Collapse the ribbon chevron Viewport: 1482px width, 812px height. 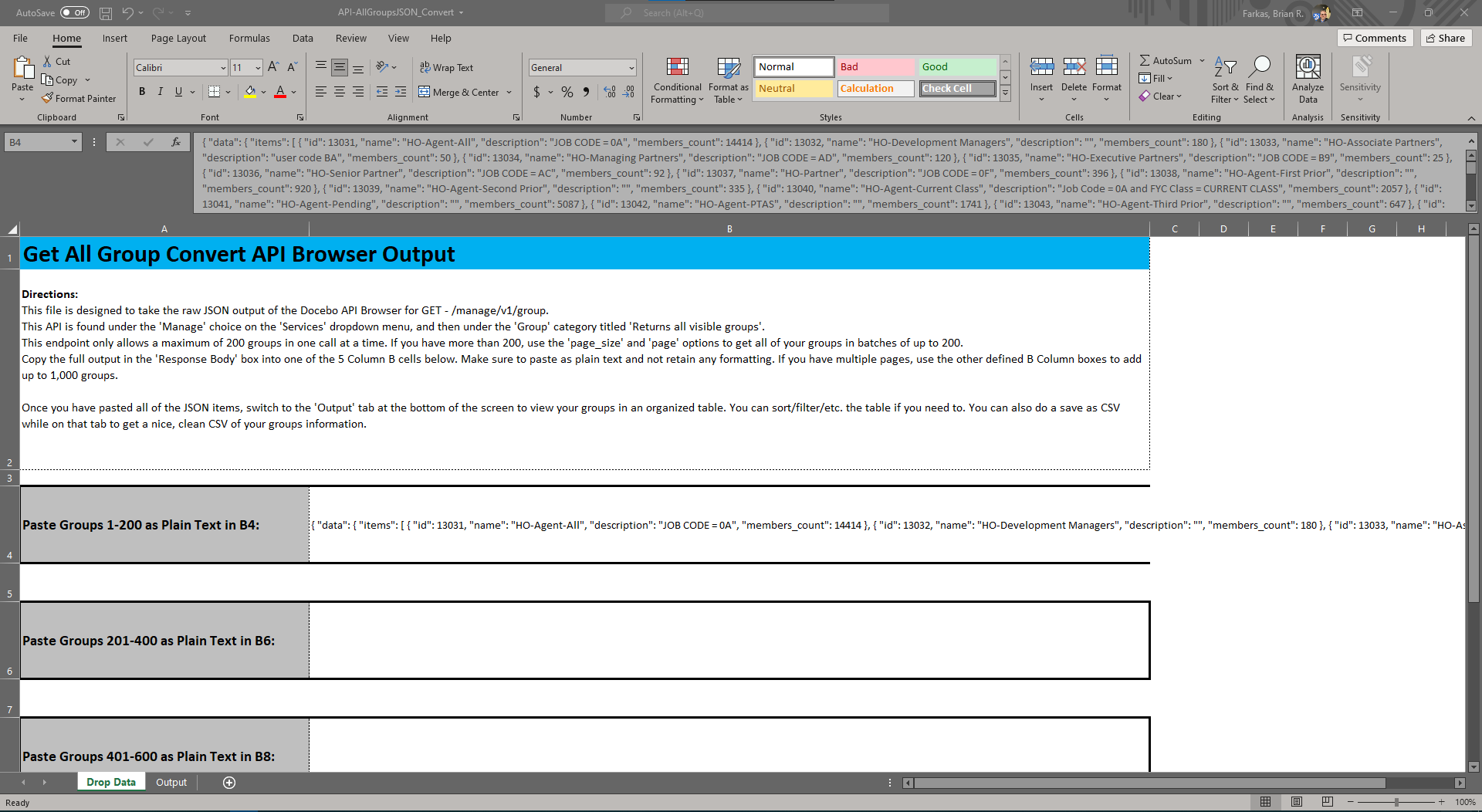tap(1471, 118)
